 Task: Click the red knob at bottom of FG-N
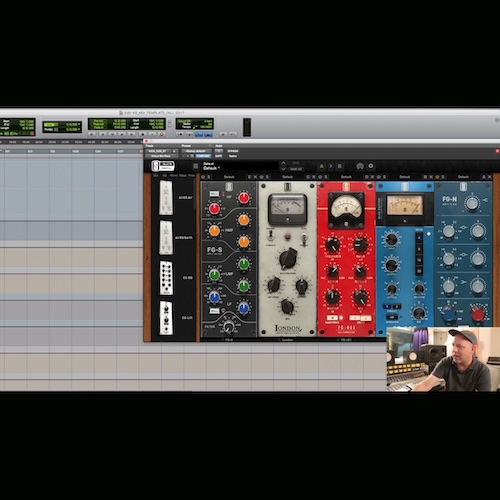(478, 314)
